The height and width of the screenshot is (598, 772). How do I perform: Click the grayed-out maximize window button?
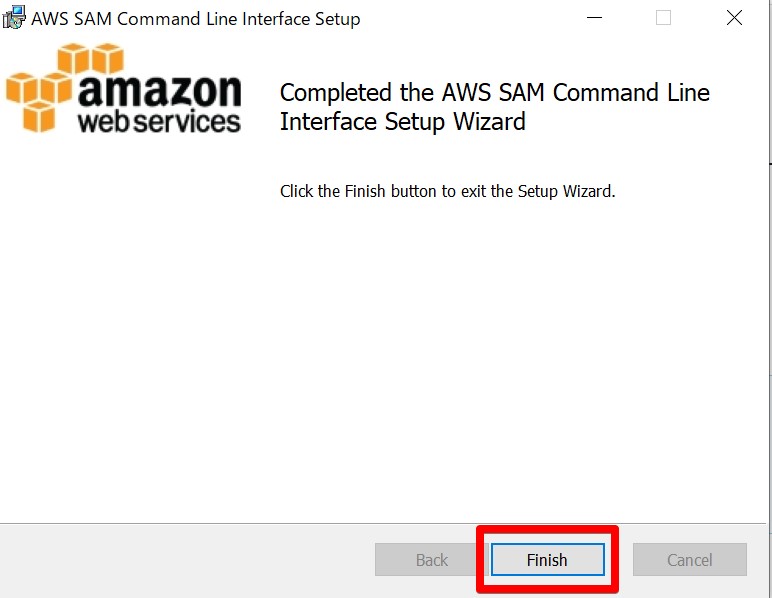663,18
